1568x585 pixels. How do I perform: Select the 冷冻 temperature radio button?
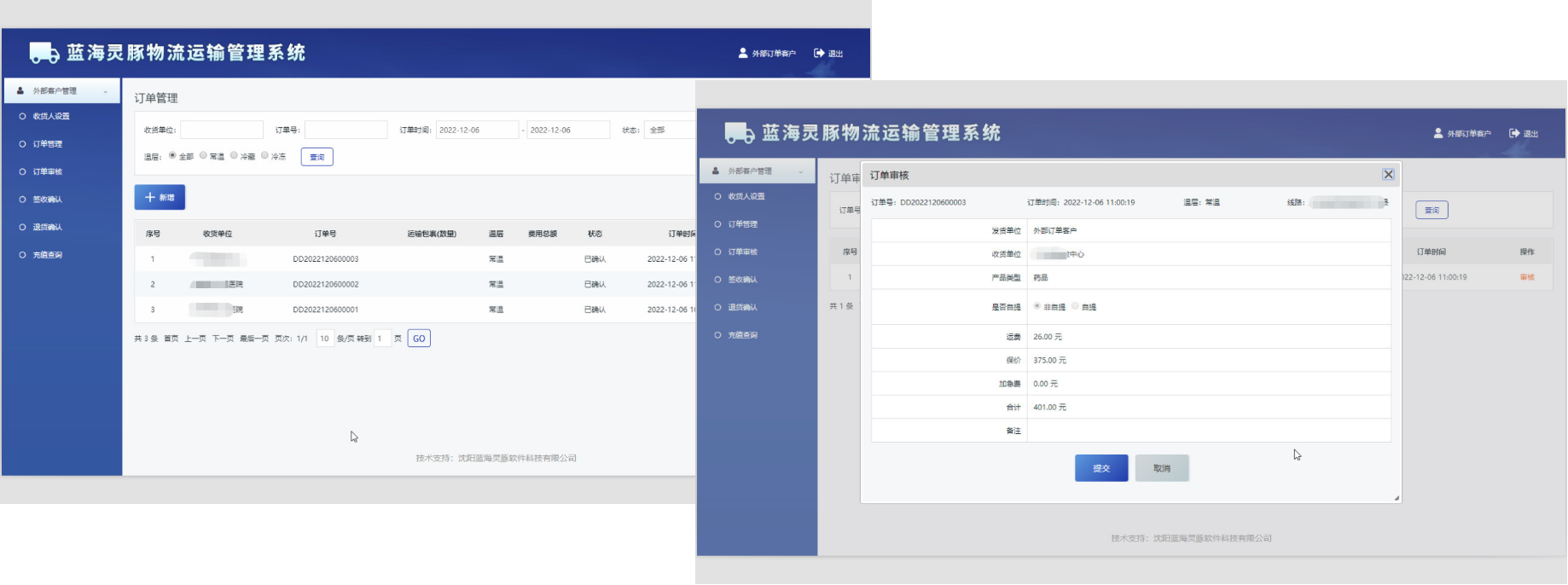(x=264, y=155)
